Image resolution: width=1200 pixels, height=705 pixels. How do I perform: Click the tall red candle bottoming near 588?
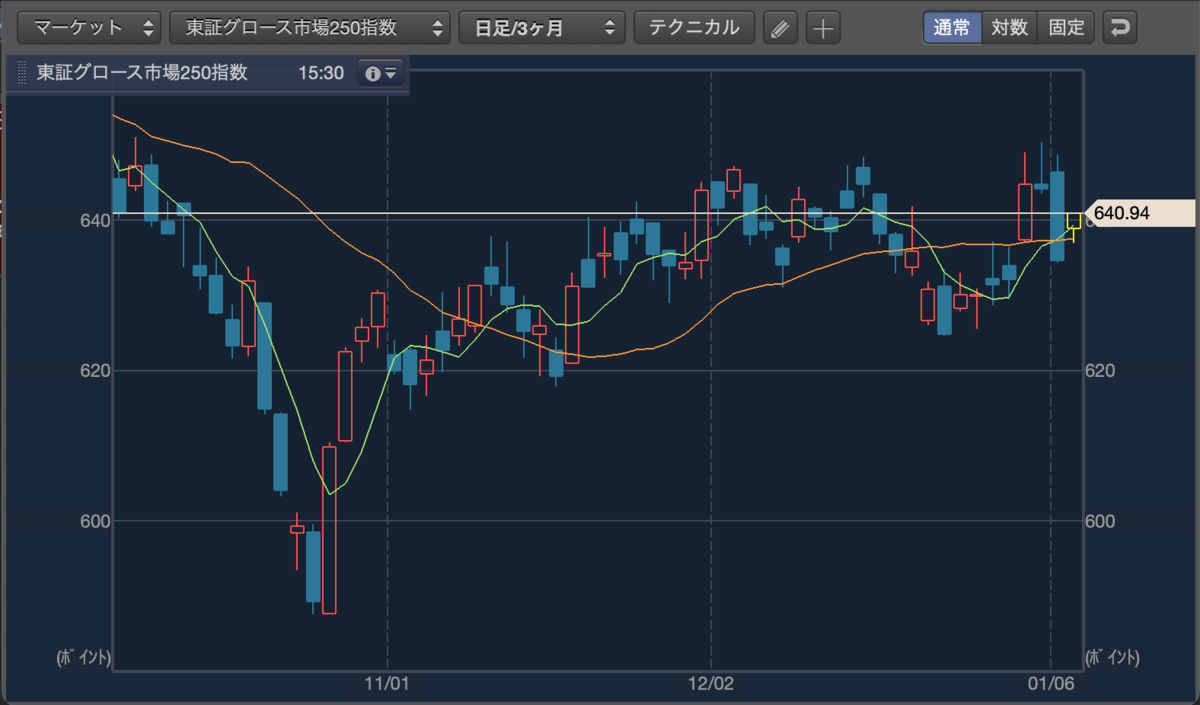click(x=329, y=529)
